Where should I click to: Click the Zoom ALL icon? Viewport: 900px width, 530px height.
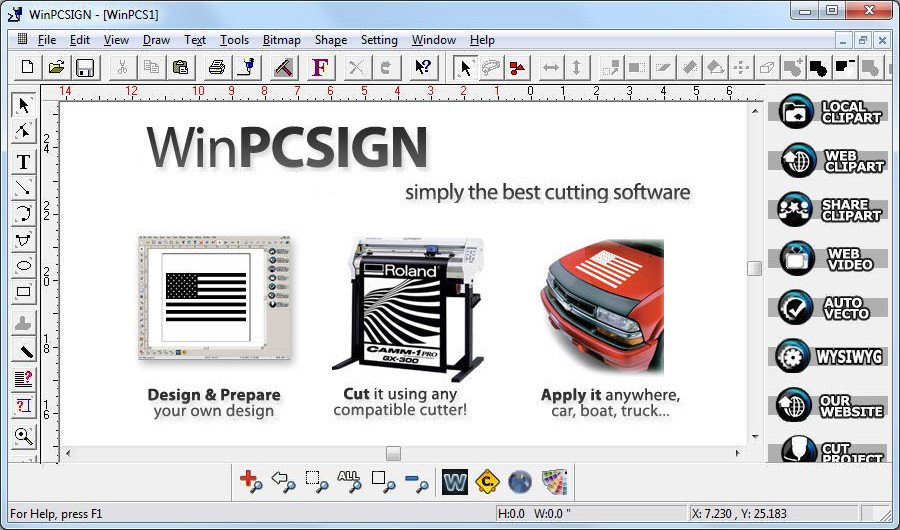[x=348, y=481]
